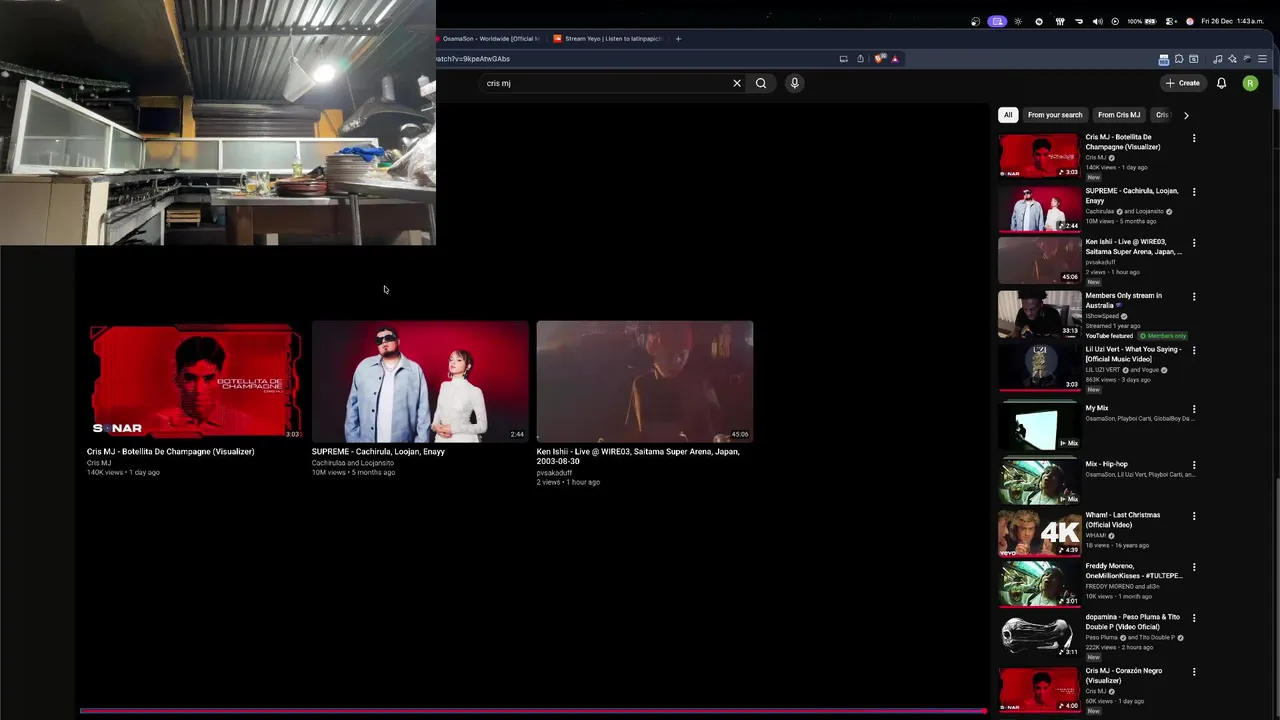Open more options for Mix - Hip-hop playlist
The image size is (1280, 720).
click(1194, 465)
